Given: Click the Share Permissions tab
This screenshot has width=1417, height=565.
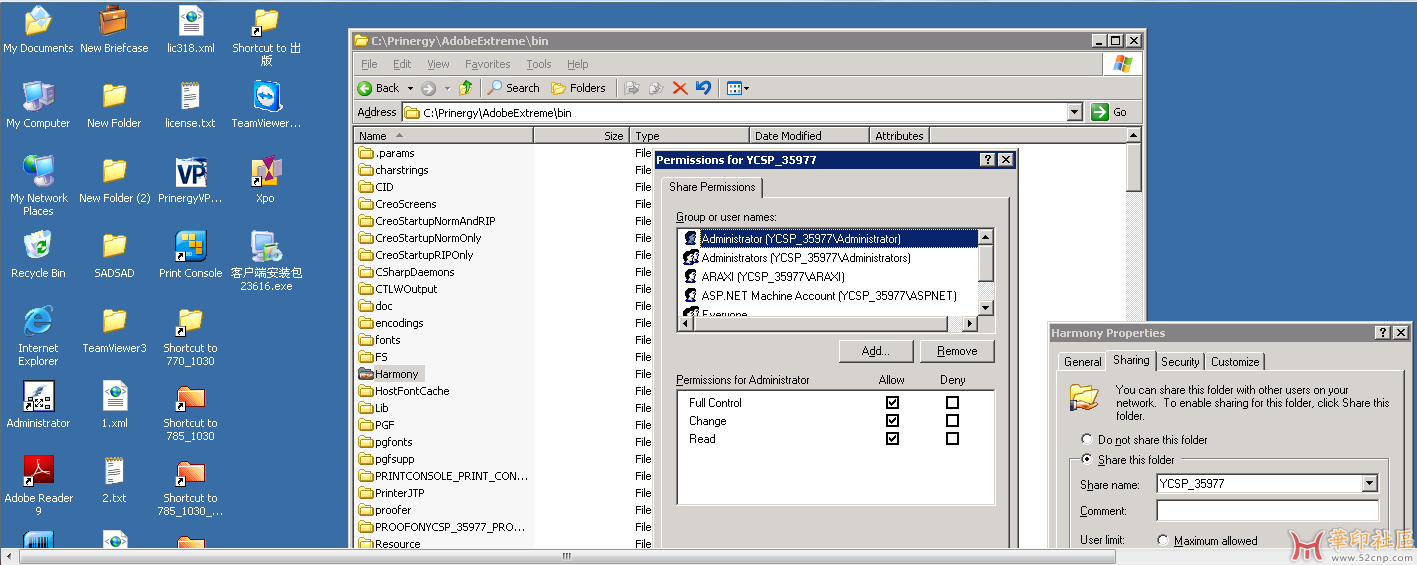Looking at the screenshot, I should [x=712, y=187].
